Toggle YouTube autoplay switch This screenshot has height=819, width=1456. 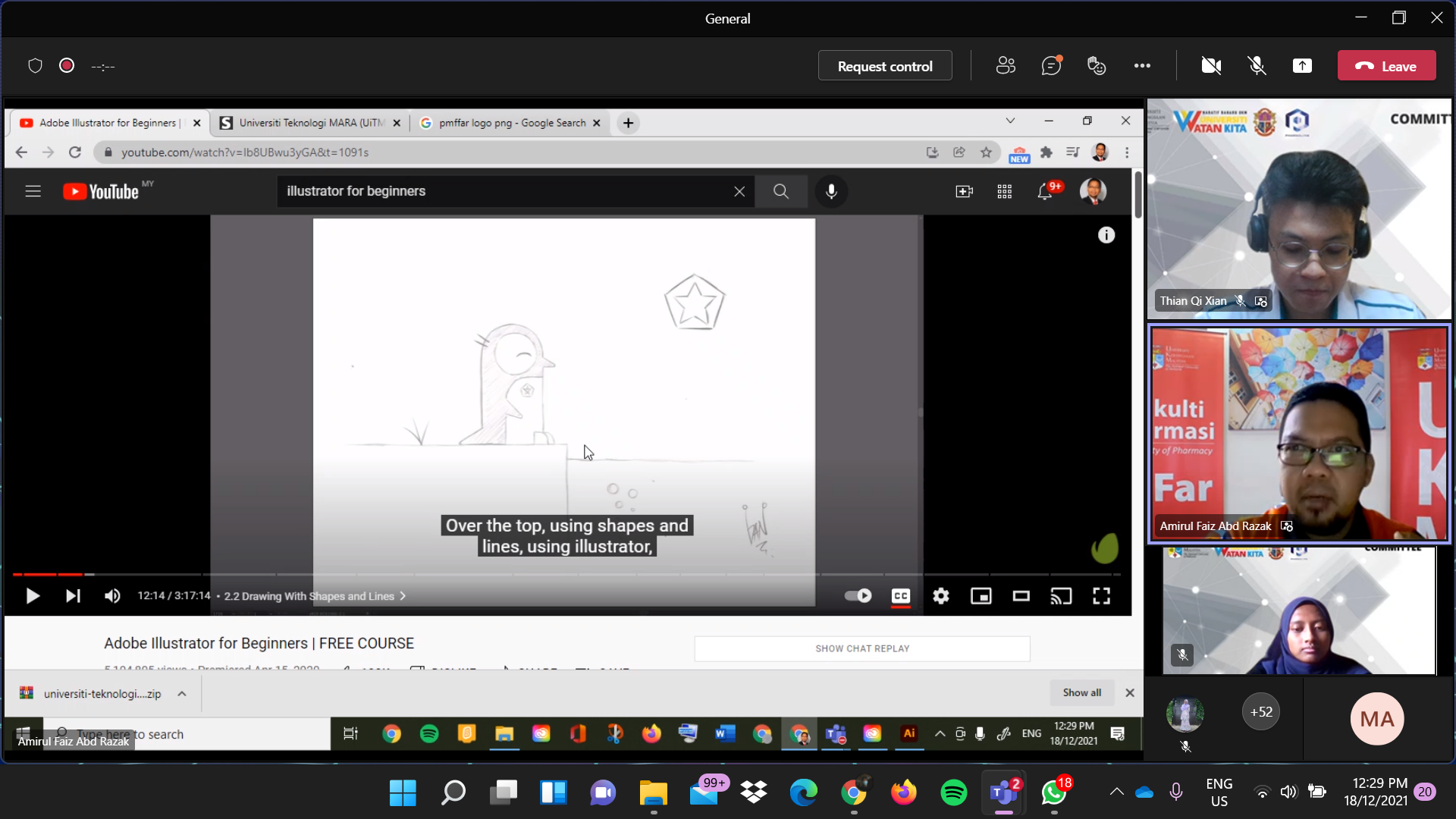858,596
